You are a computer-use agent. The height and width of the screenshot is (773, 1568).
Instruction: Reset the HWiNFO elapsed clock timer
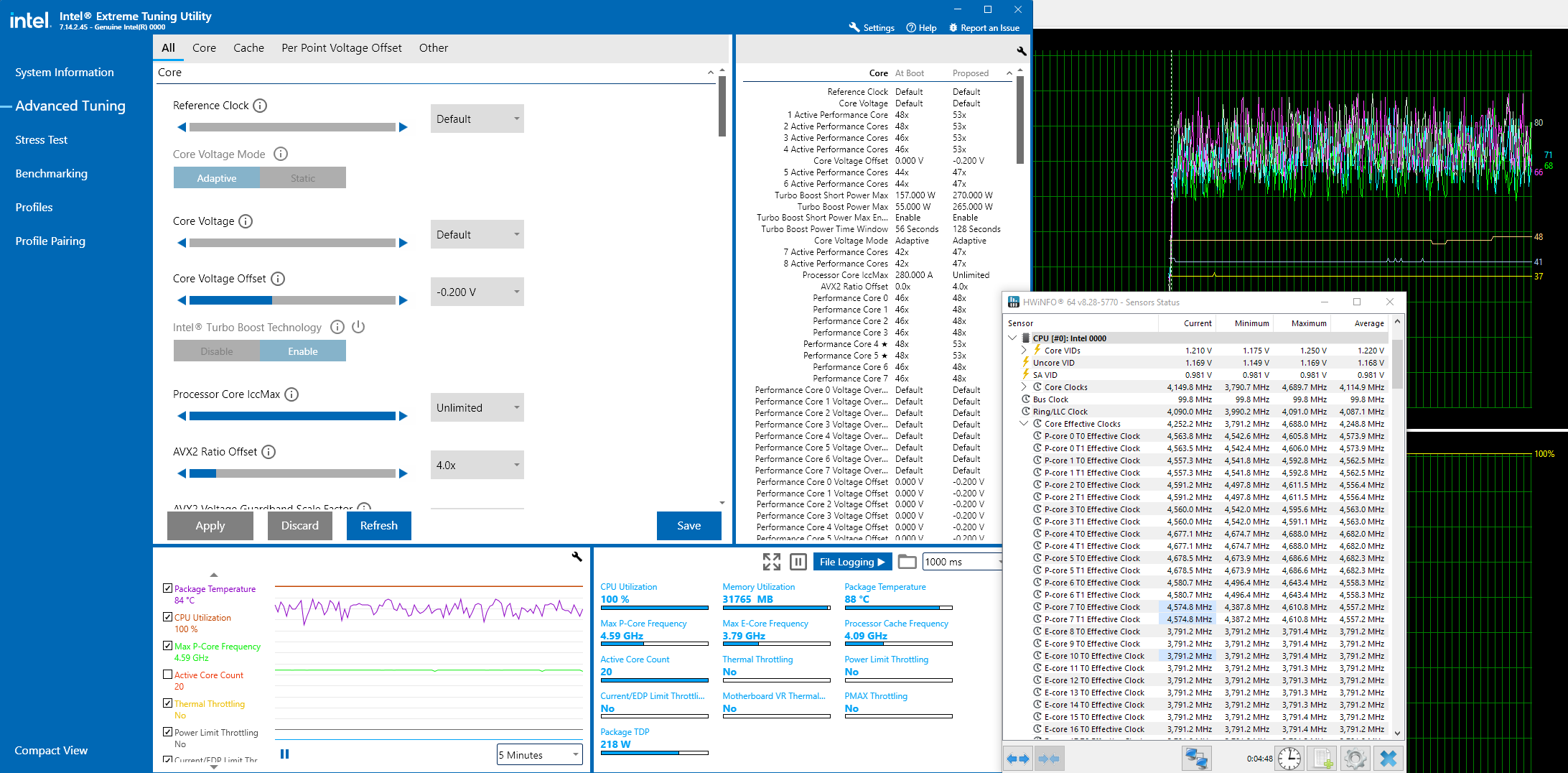coord(1289,759)
